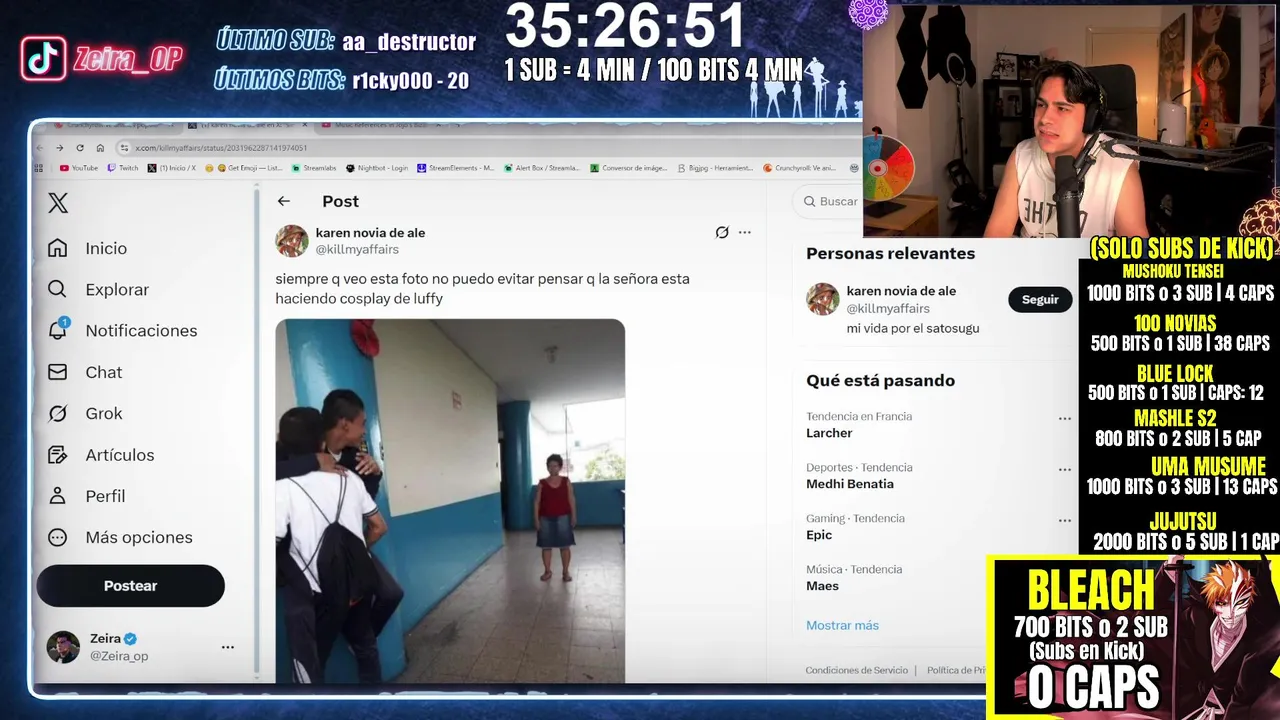Open the Nightbot - Login bookmark

tap(376, 168)
